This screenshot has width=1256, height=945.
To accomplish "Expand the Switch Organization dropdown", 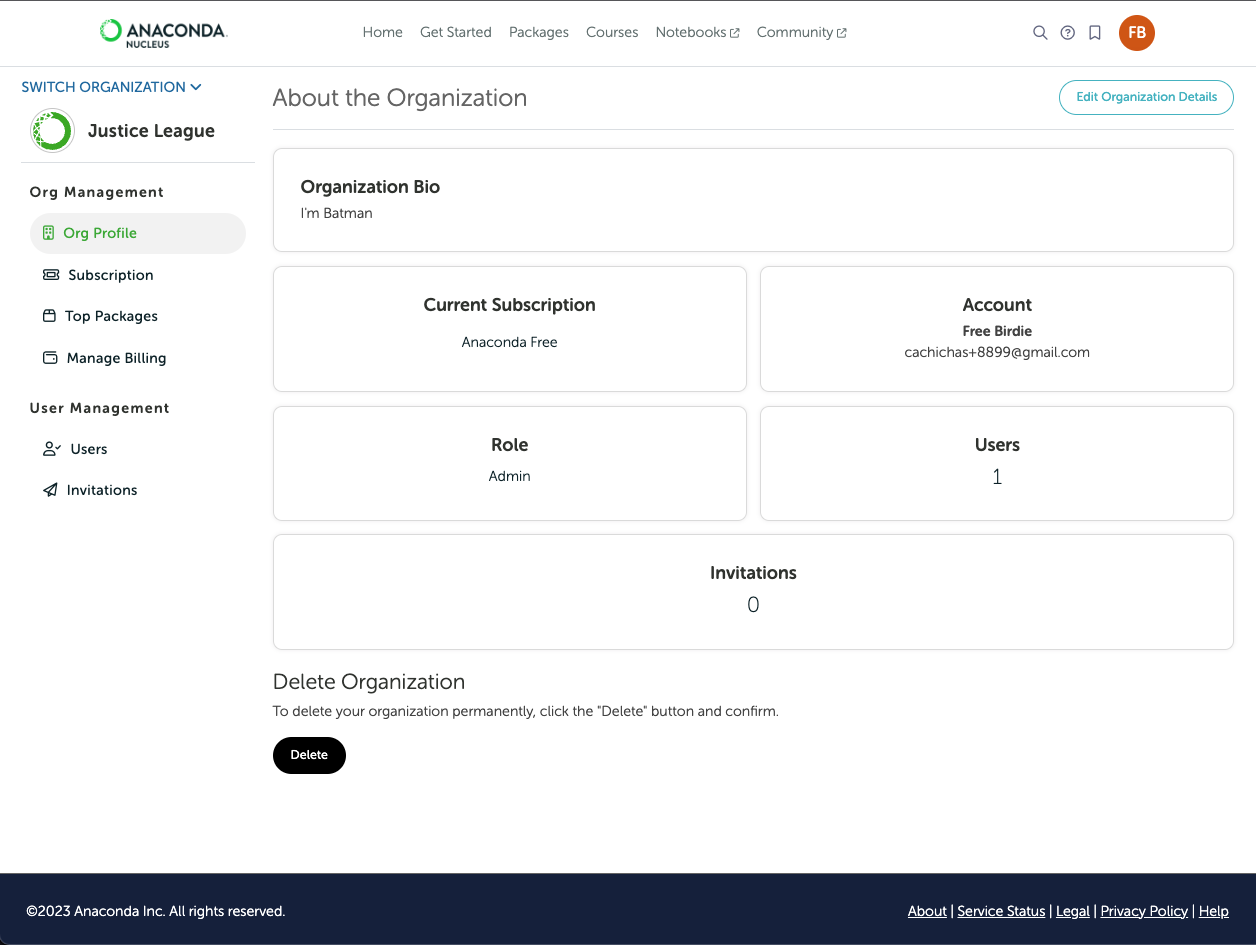I will click(111, 87).
